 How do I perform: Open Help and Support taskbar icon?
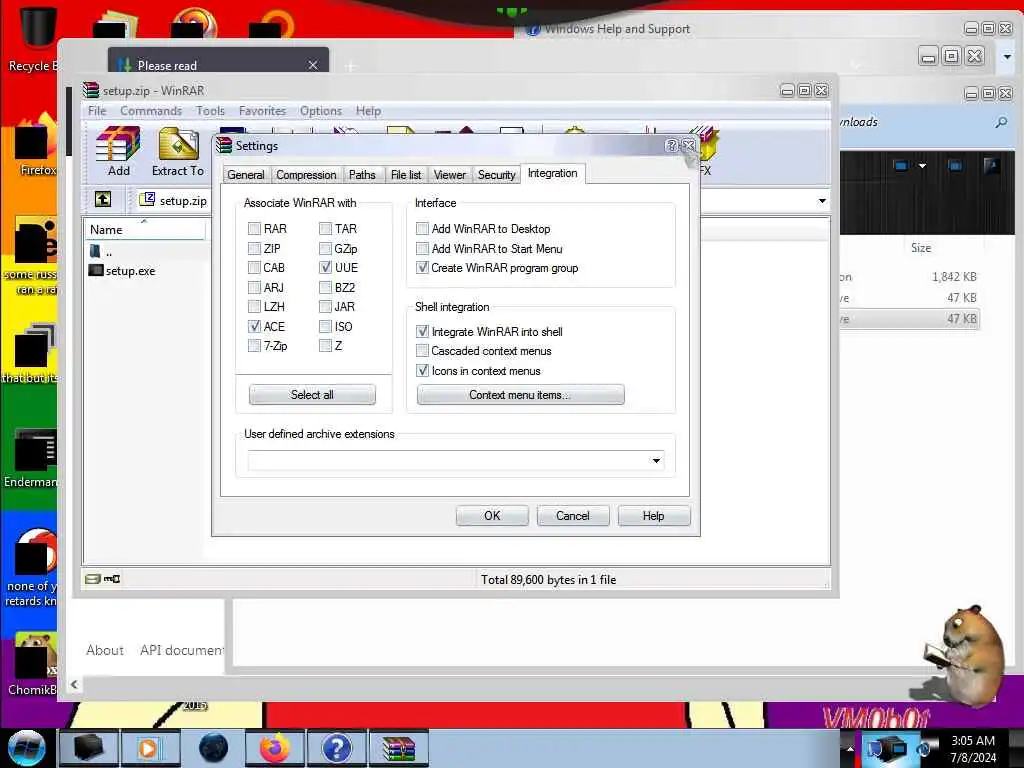coord(336,748)
